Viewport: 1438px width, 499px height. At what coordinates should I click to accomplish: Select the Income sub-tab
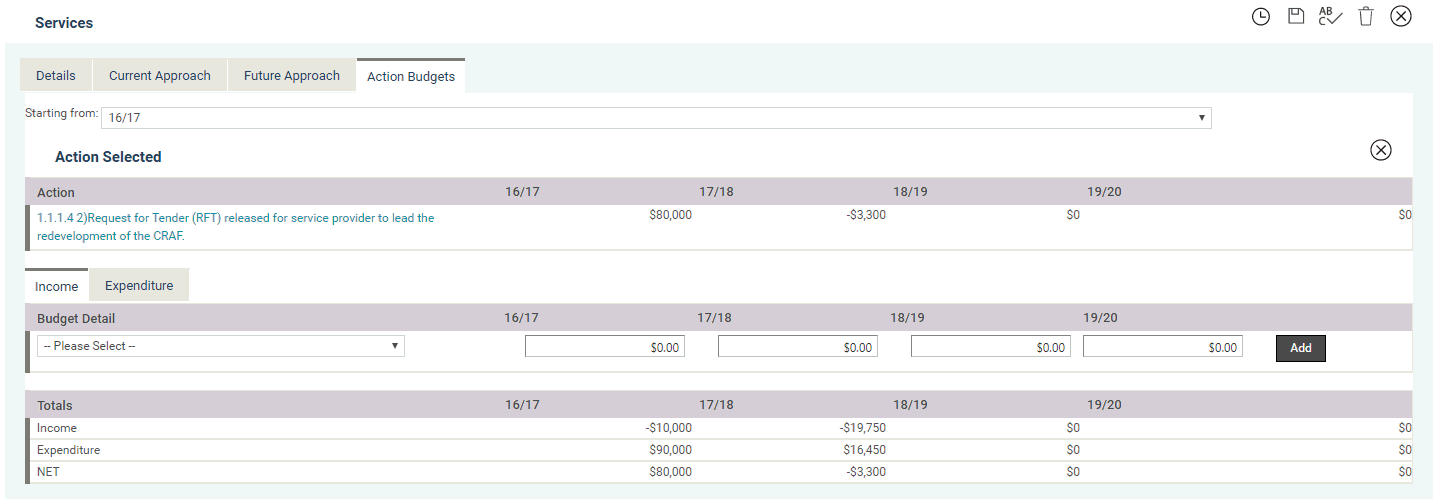pyautogui.click(x=57, y=287)
